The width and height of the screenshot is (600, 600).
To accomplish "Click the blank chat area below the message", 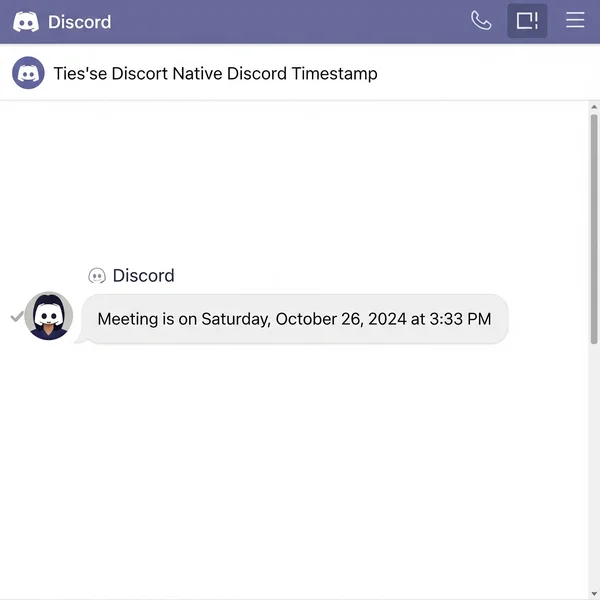I will click(x=300, y=460).
